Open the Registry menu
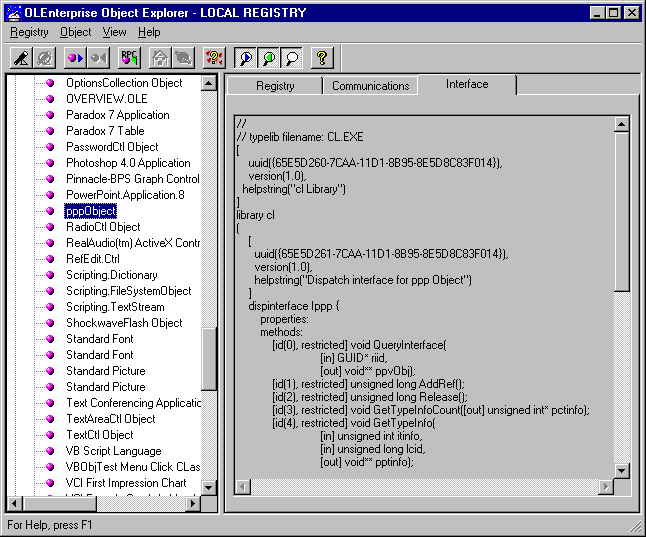This screenshot has height=537, width=646. click(x=29, y=32)
